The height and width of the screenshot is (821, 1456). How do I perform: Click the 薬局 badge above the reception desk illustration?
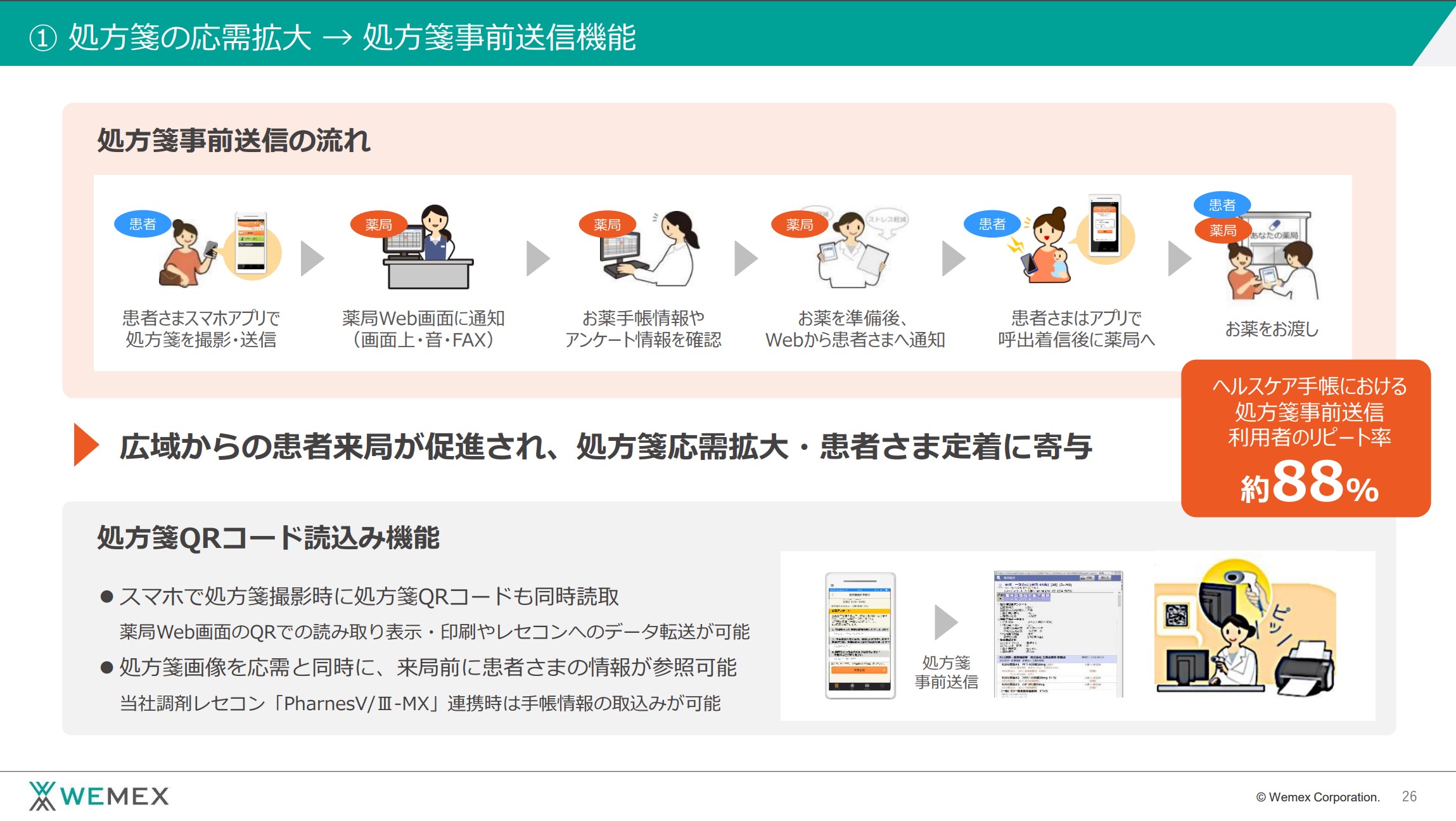pyautogui.click(x=380, y=225)
